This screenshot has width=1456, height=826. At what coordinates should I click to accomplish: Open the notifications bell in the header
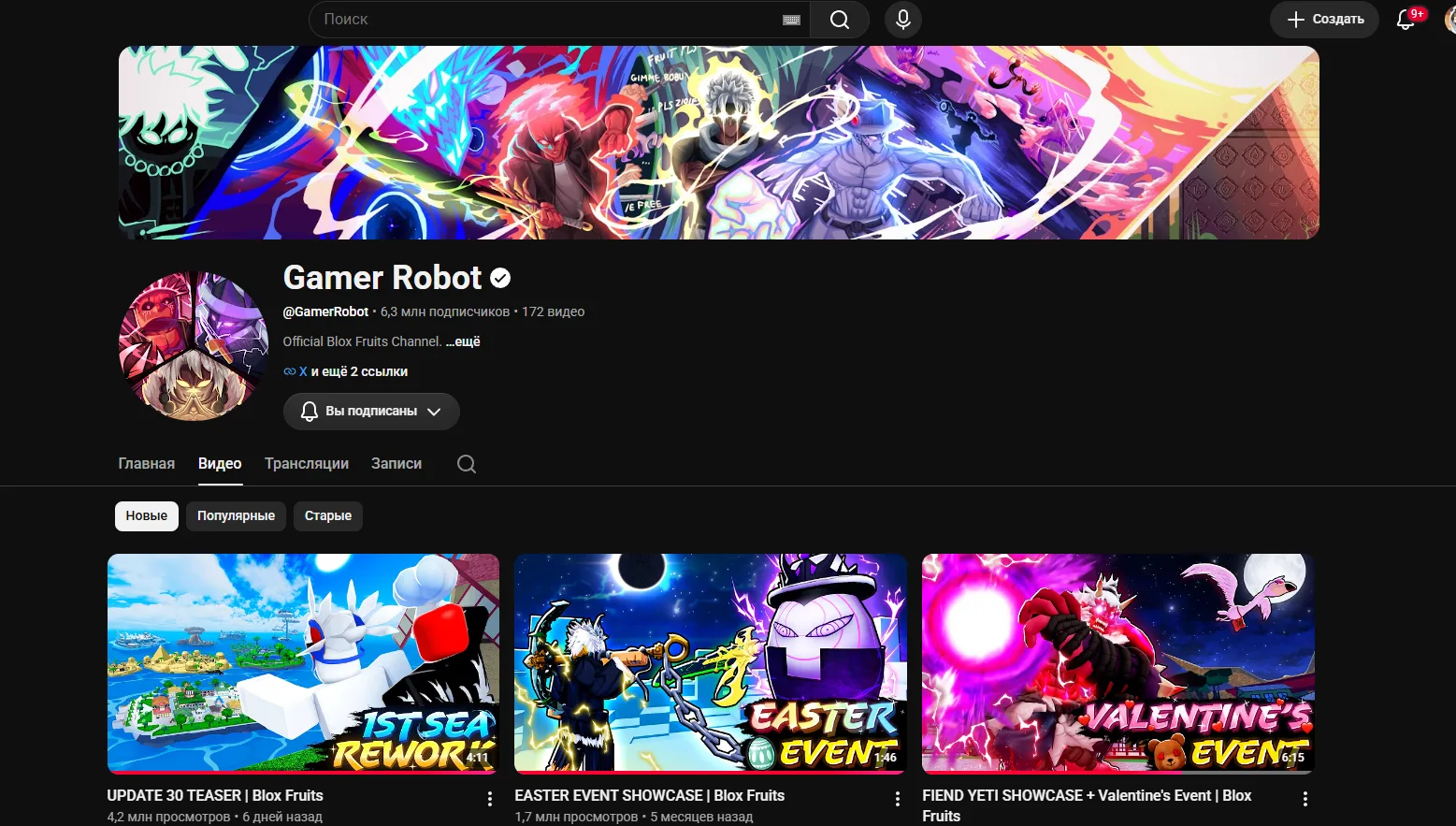(x=1406, y=20)
